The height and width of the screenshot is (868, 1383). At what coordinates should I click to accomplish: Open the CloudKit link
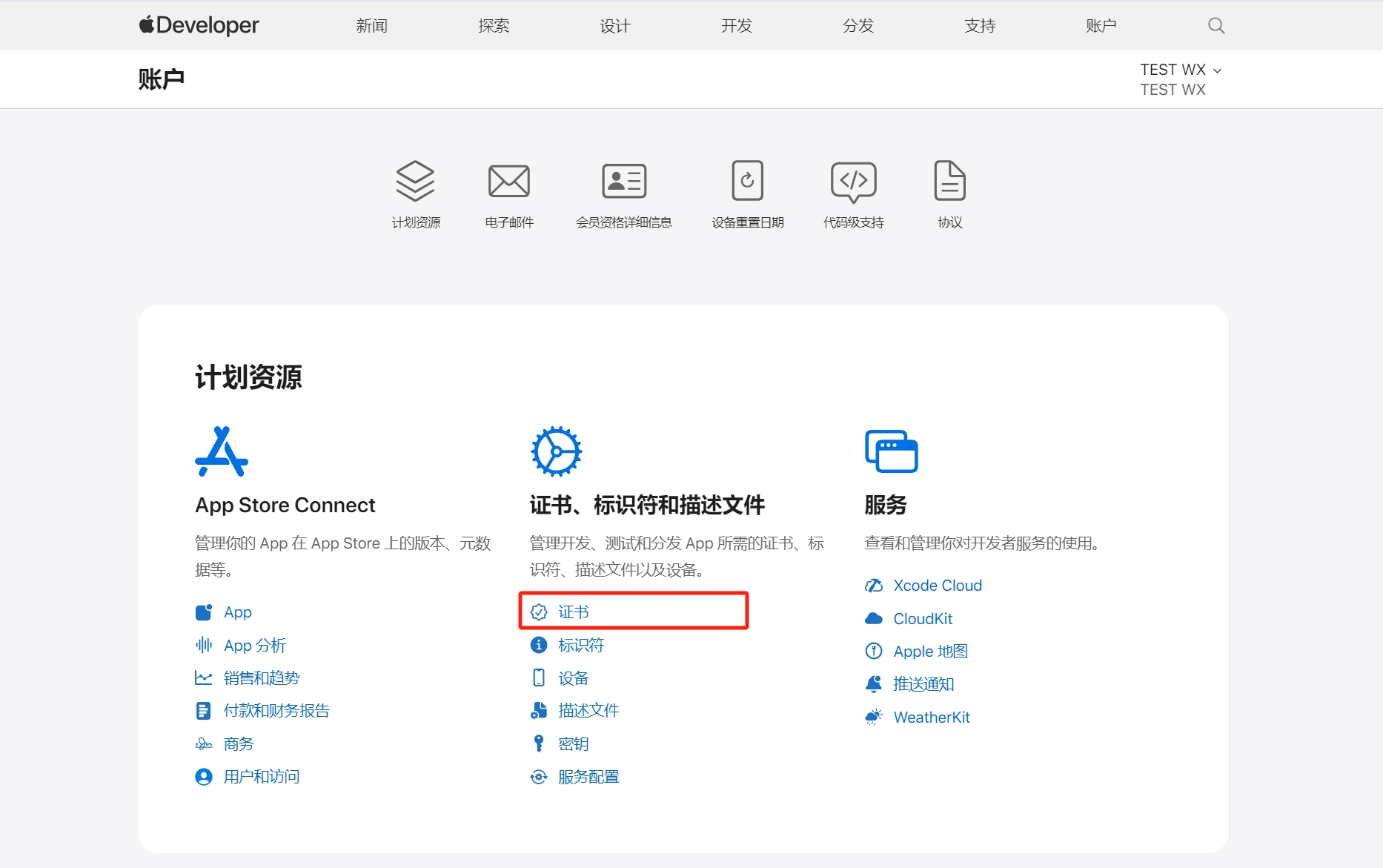tap(923, 618)
